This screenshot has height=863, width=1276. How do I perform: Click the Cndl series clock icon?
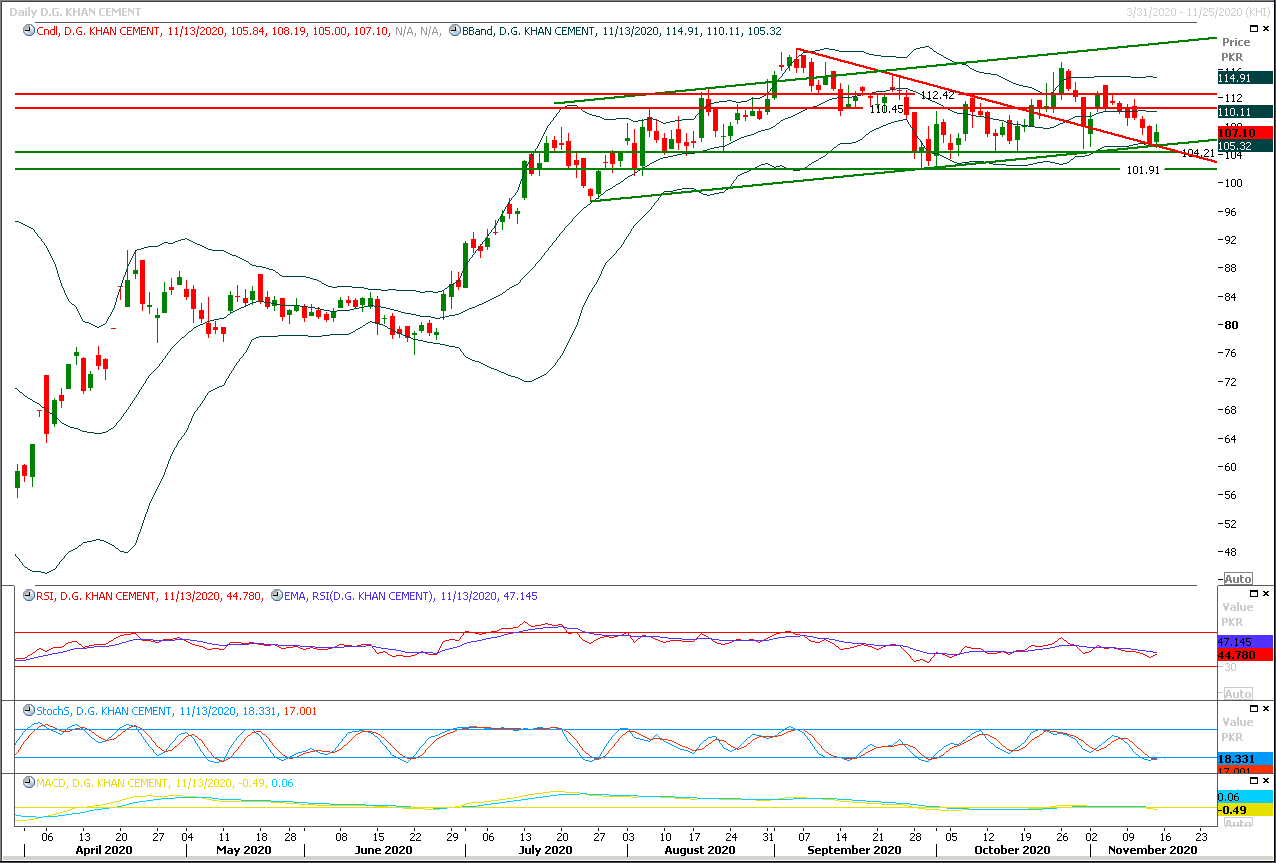click(x=29, y=32)
